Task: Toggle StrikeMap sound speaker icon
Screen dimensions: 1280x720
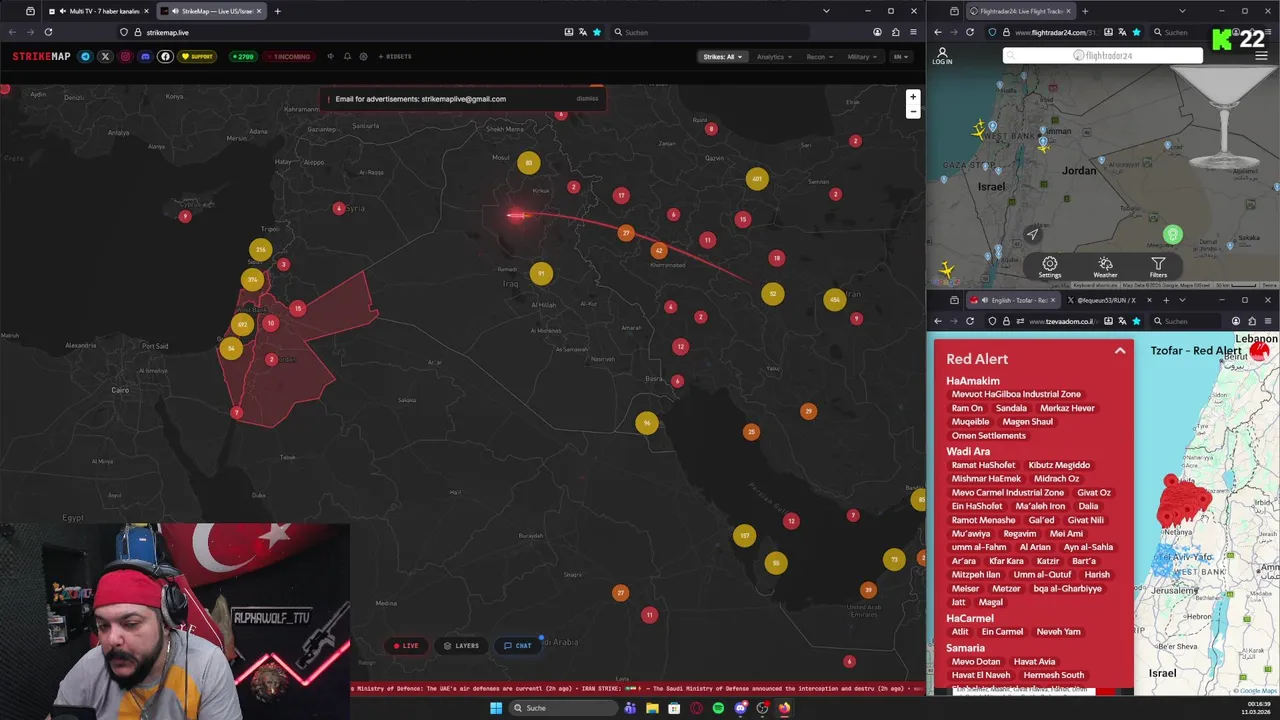Action: pos(331,57)
